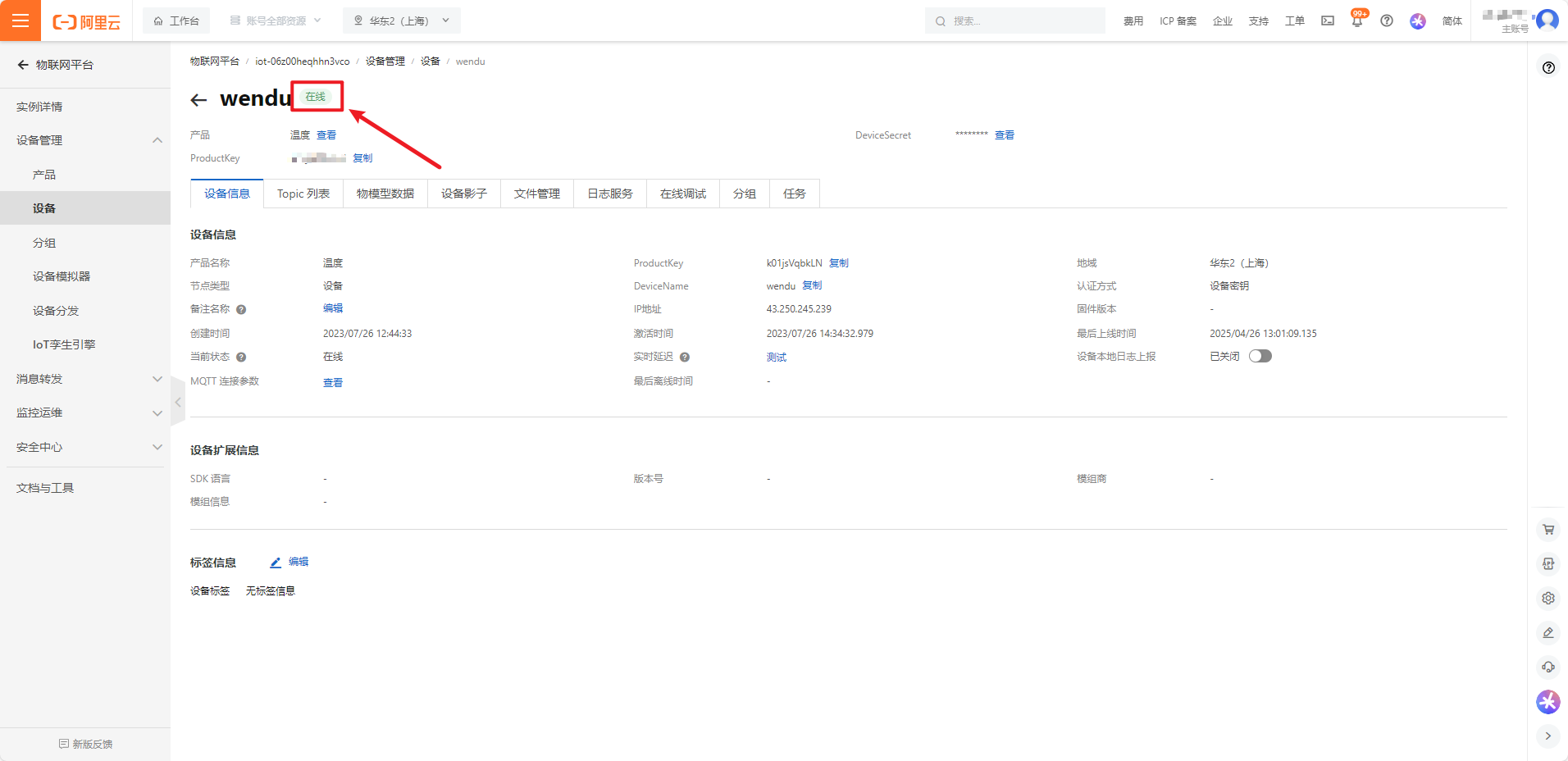Click 查看 next to MQTT 连接参数

333,381
